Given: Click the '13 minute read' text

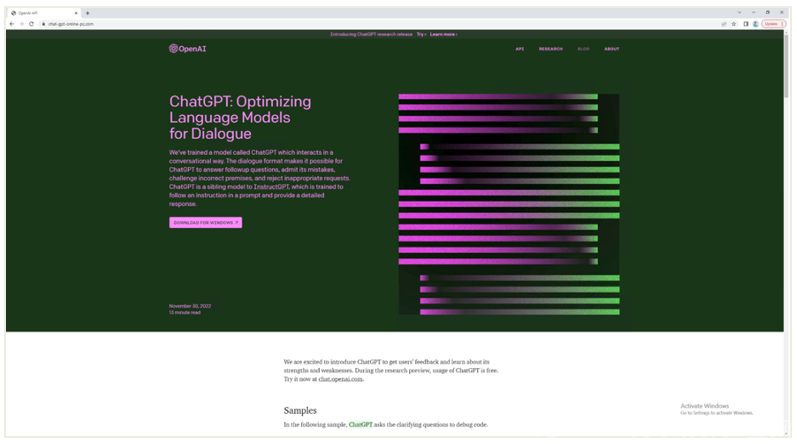Looking at the screenshot, I should [x=185, y=312].
